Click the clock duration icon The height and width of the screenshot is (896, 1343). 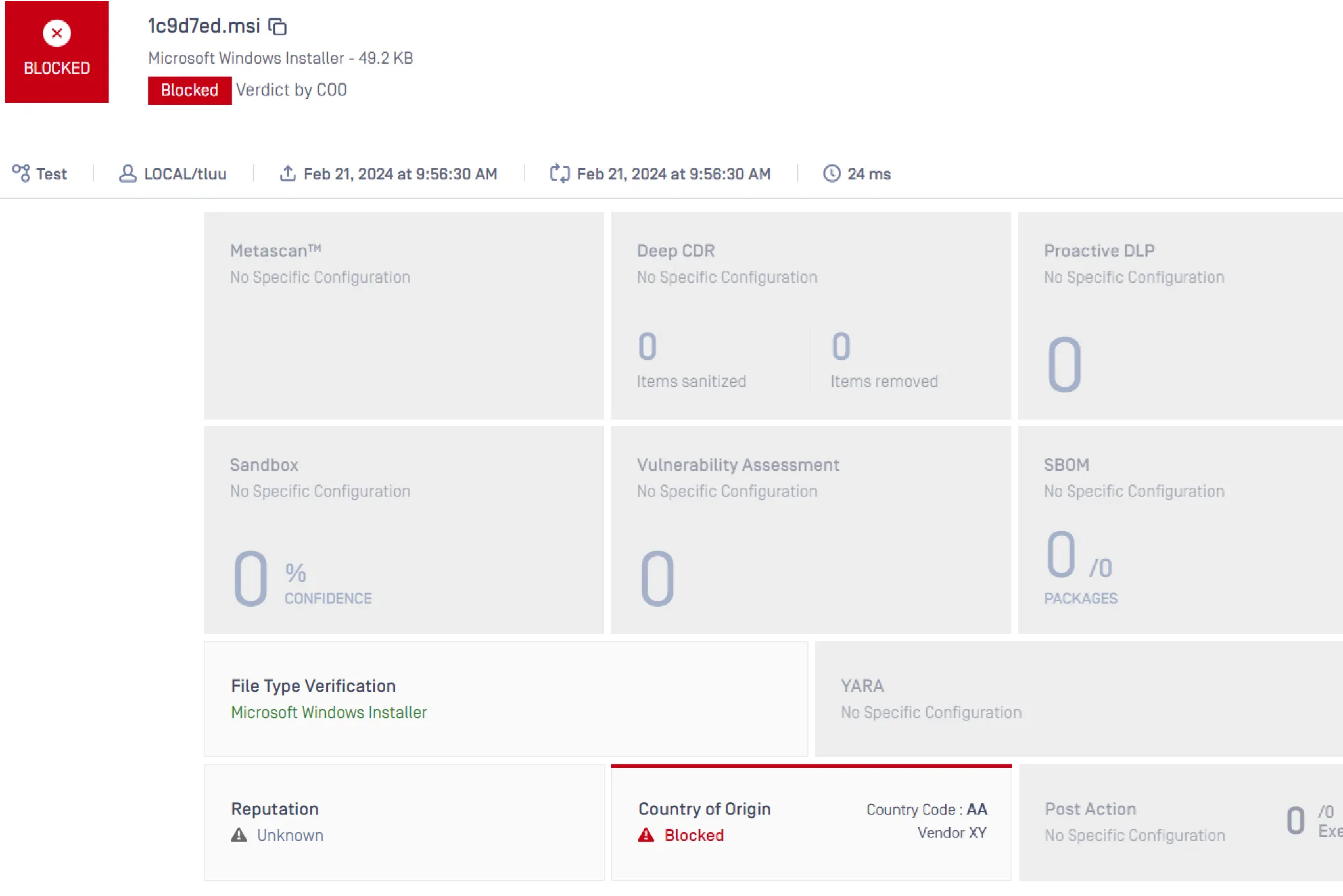point(832,174)
